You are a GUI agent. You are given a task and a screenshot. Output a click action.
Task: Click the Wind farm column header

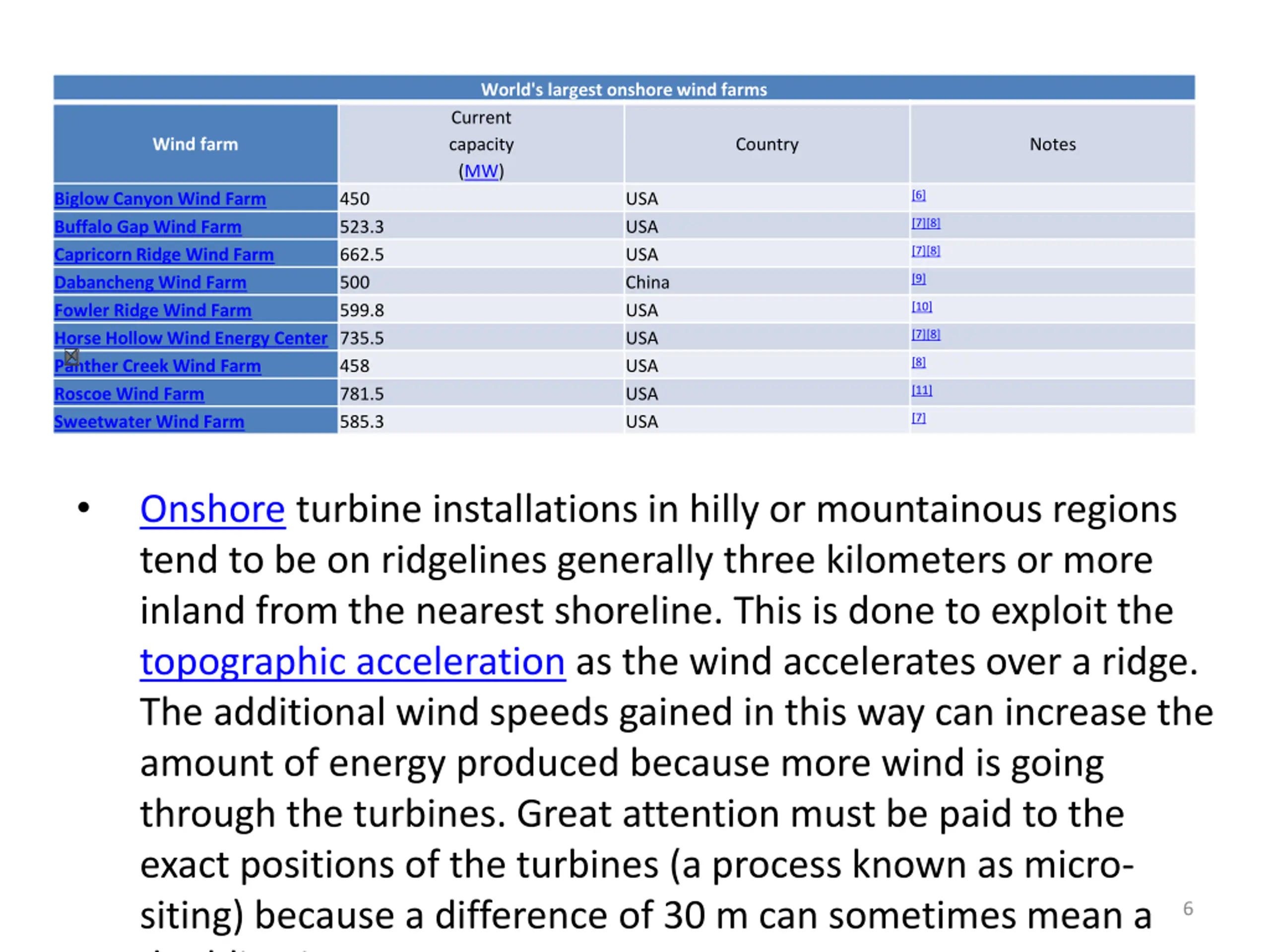pos(195,144)
